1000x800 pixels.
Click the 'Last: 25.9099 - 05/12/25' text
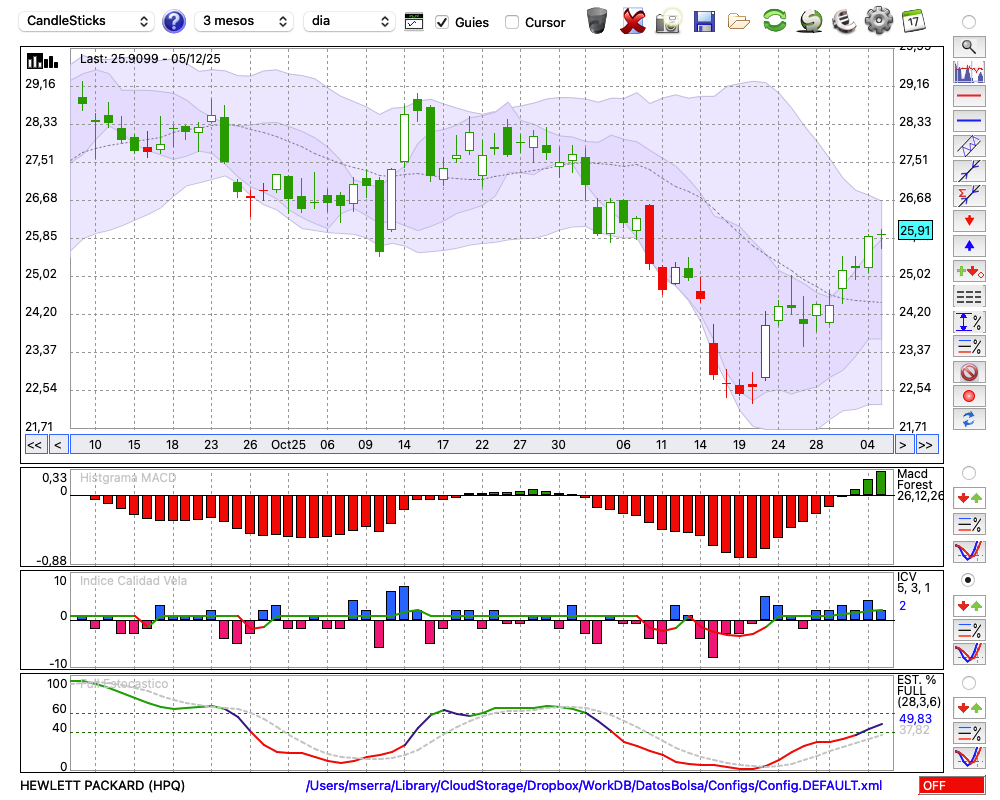point(150,59)
